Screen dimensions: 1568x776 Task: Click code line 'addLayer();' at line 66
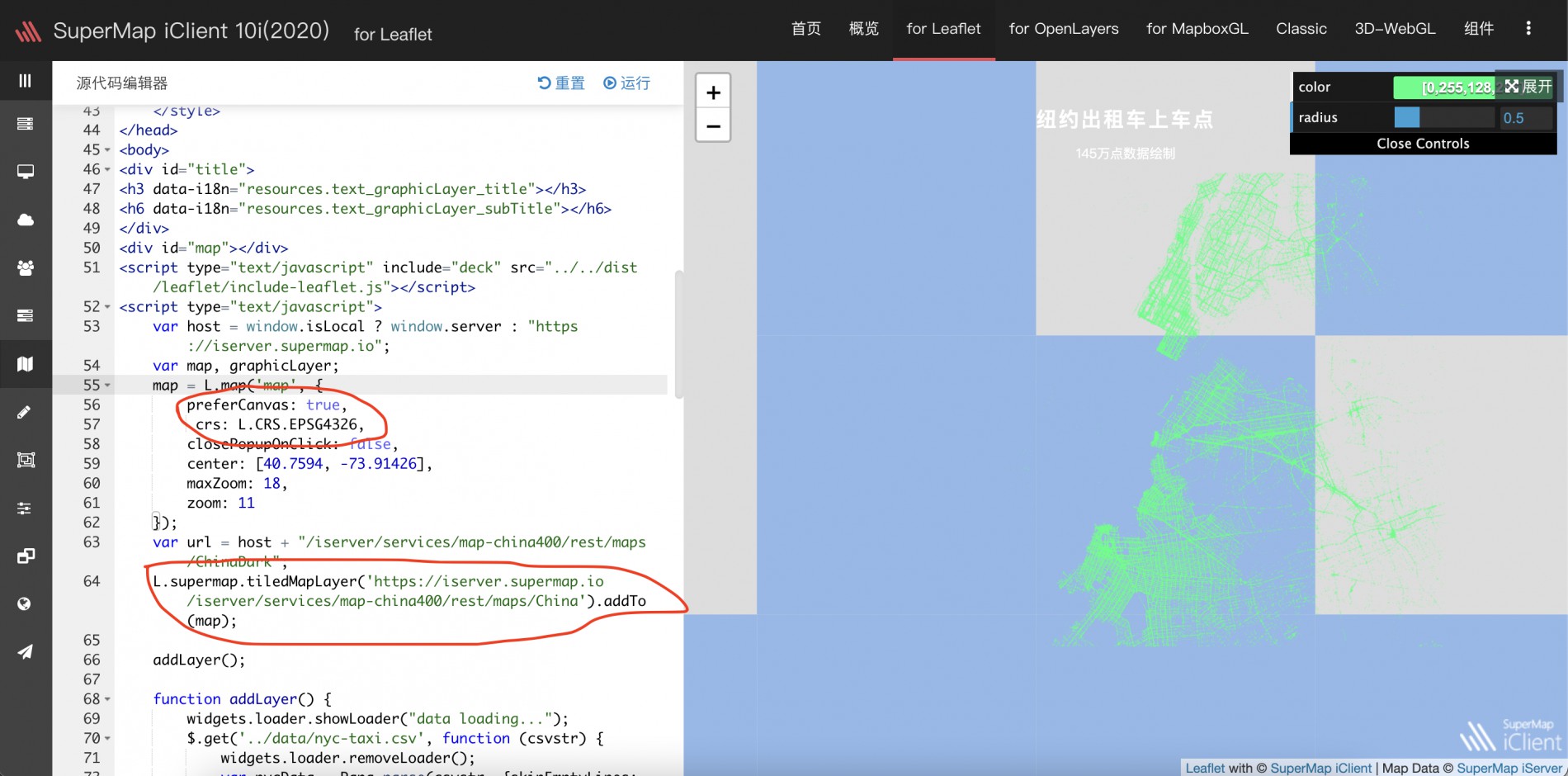(199, 660)
